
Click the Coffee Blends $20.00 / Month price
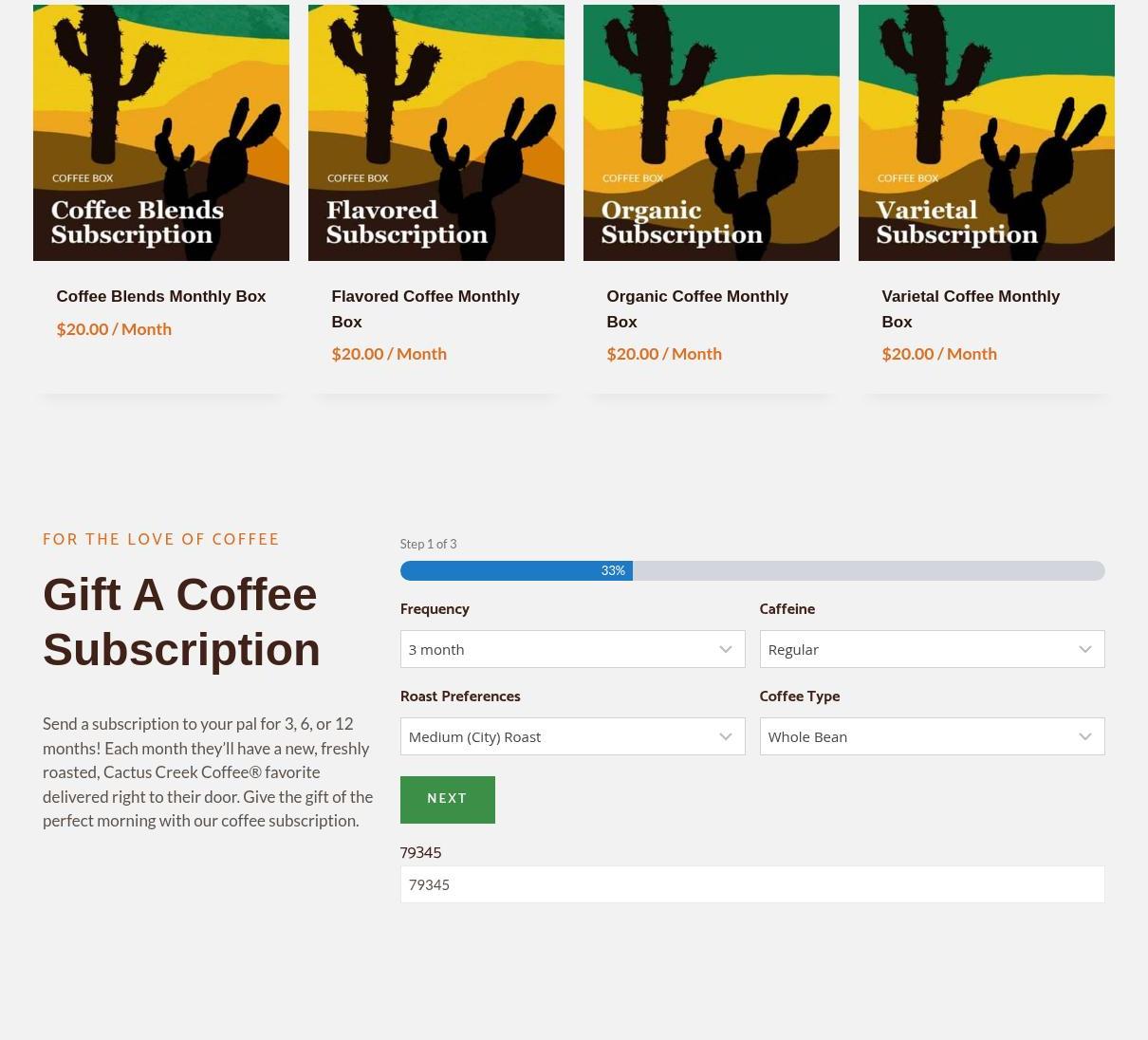click(x=114, y=329)
